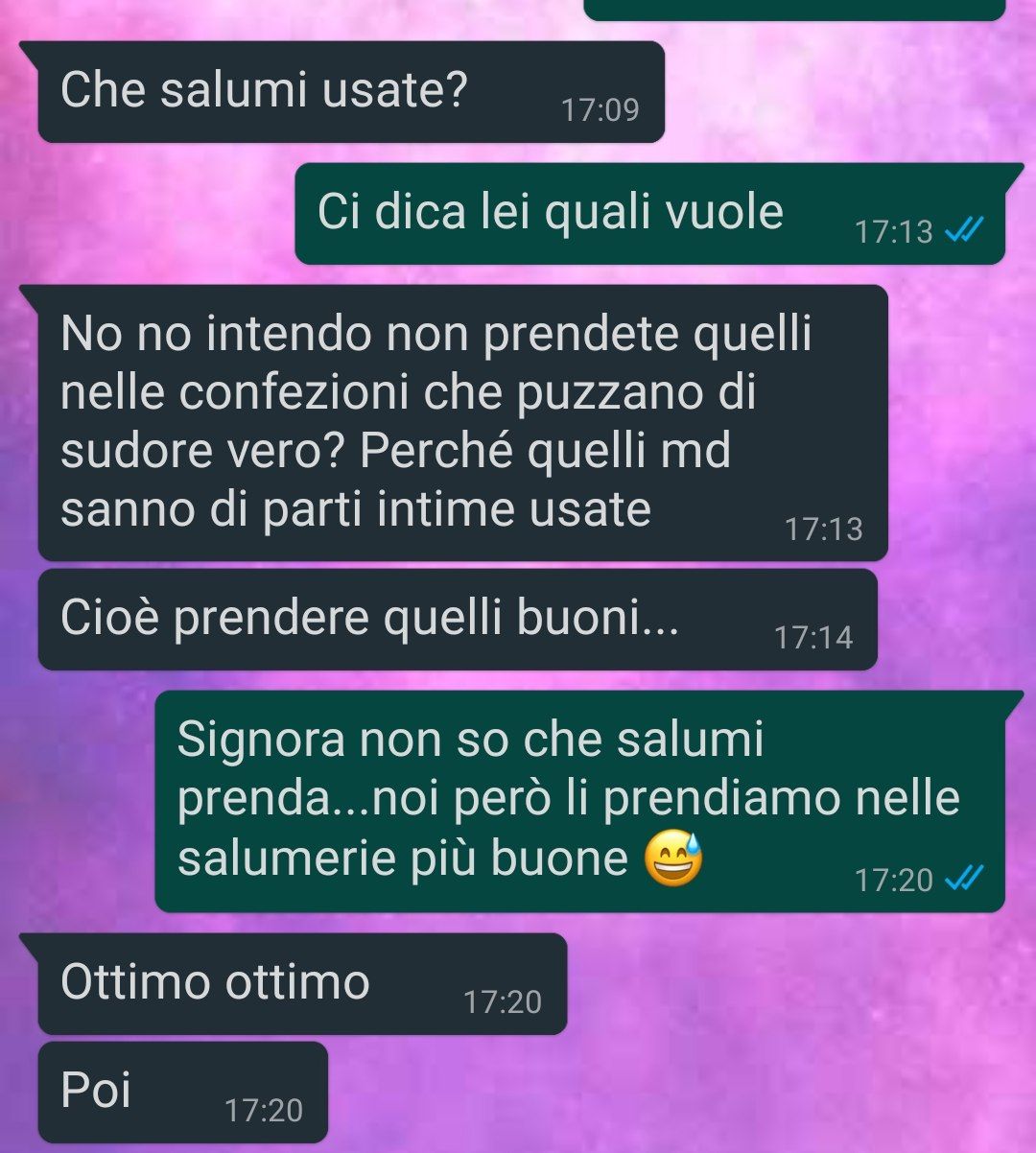Click the blue read ticks beside 17:13
Screen dimensions: 1036x1153
[x=963, y=231]
